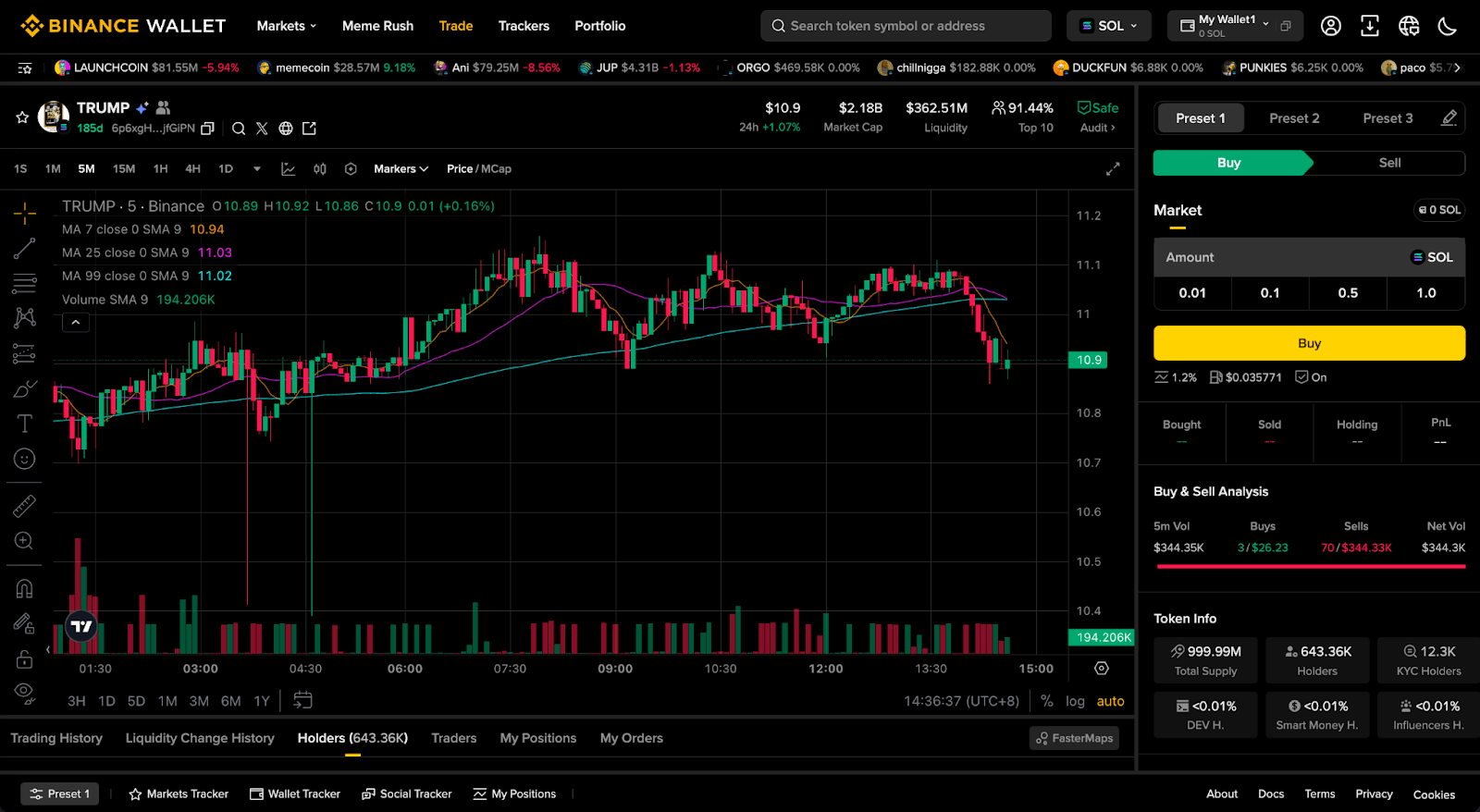
Task: Select the crosshair cursor tool
Action: (x=25, y=214)
